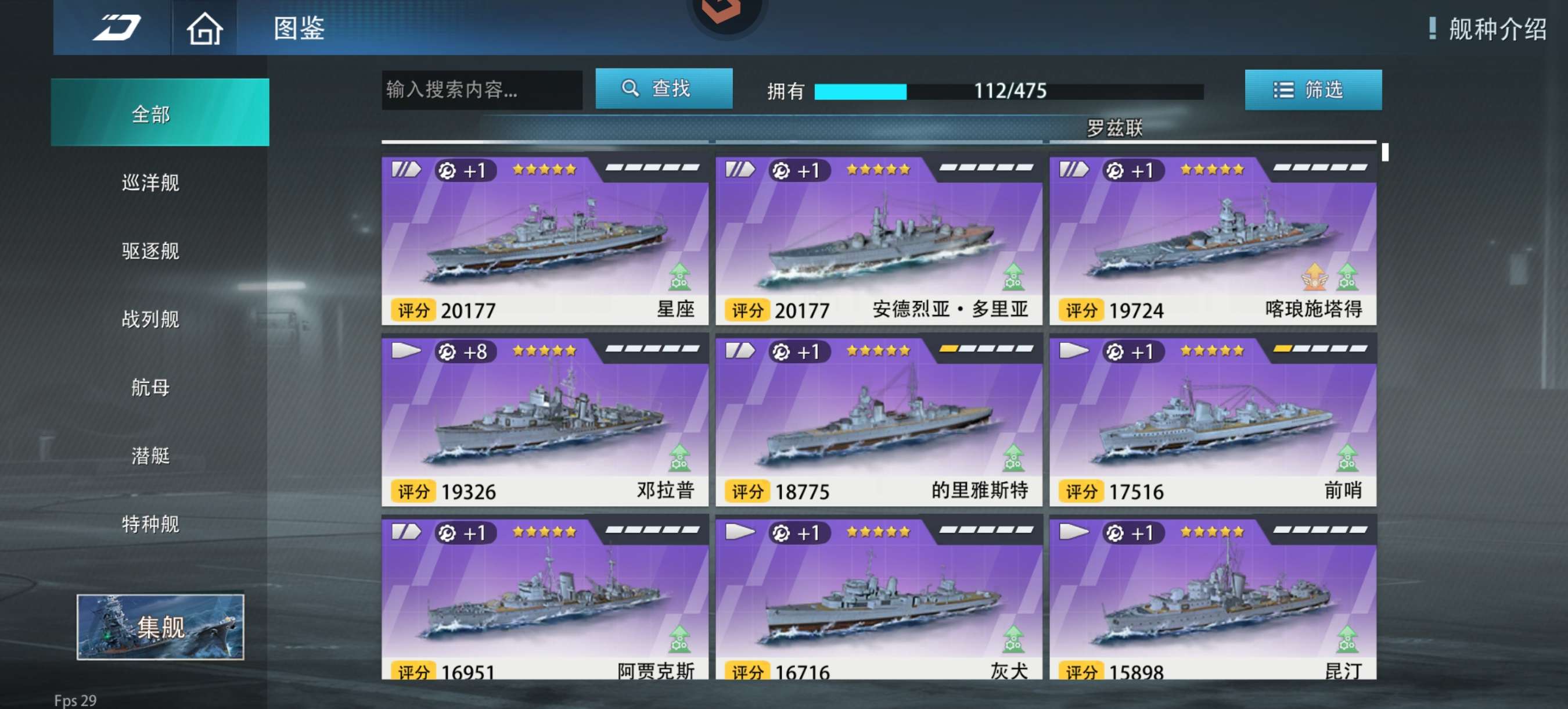Show the 潜艇 ship list
Image resolution: width=1568 pixels, height=709 pixels.
pyautogui.click(x=150, y=456)
